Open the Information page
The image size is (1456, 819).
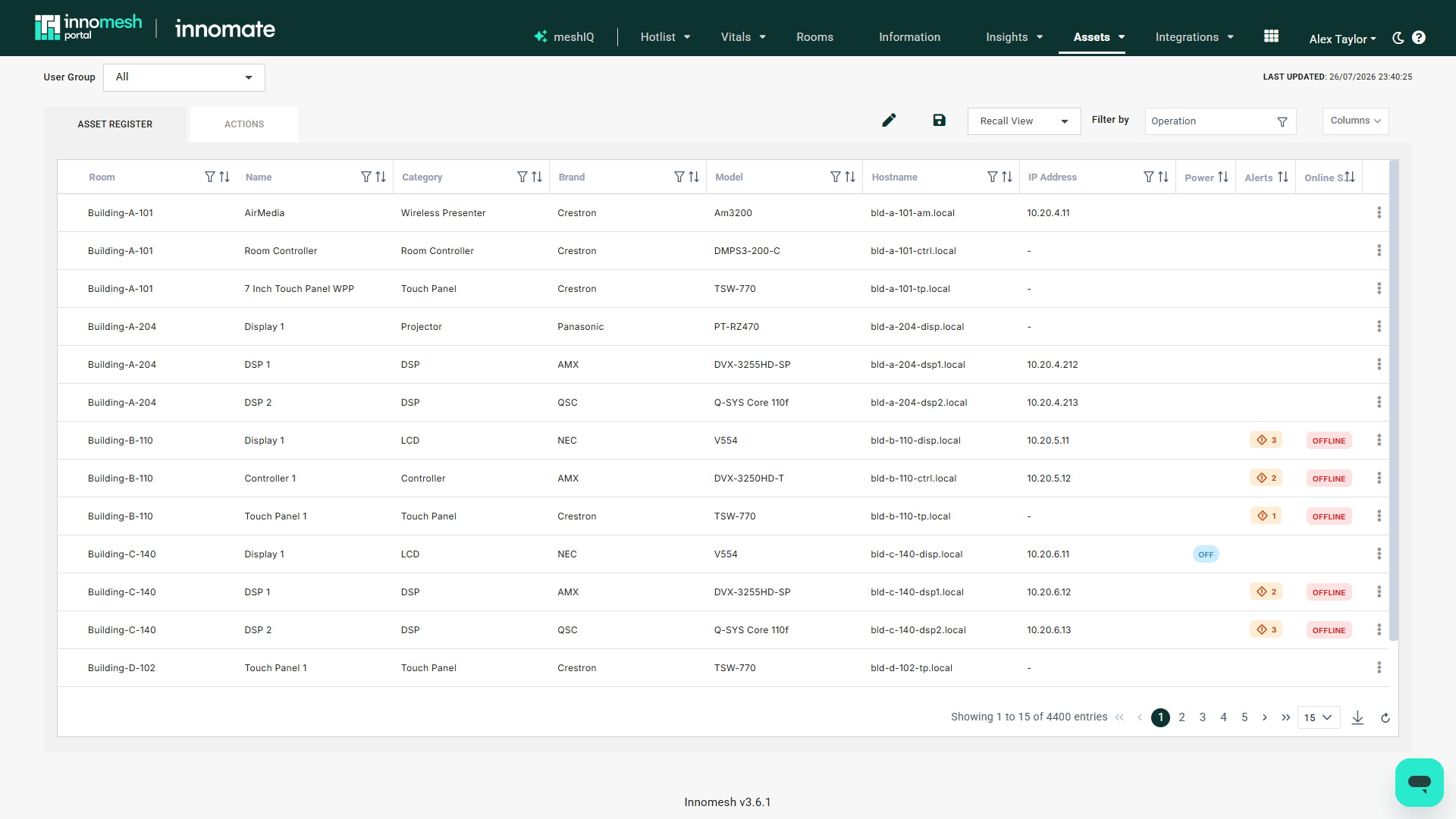[x=909, y=37]
